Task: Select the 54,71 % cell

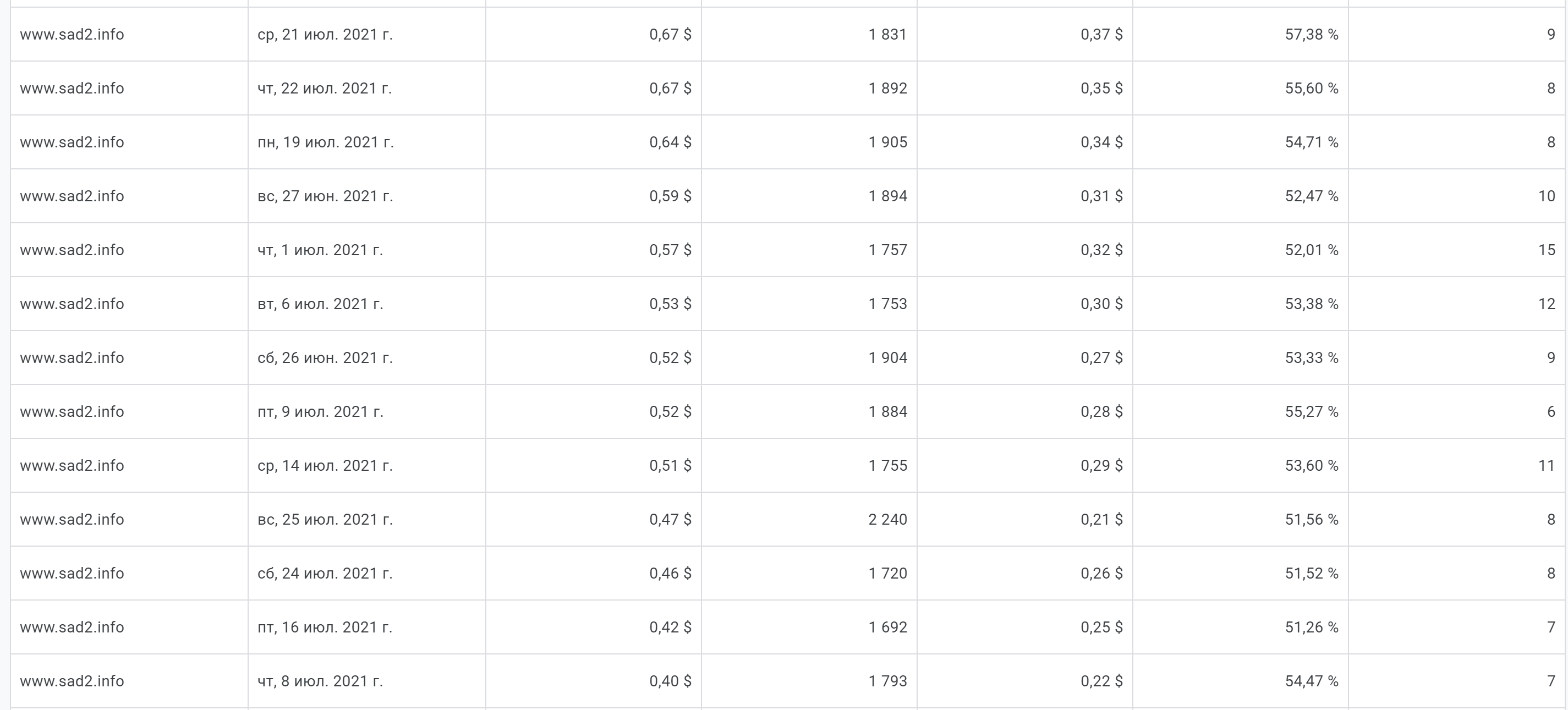Action: (x=1311, y=142)
